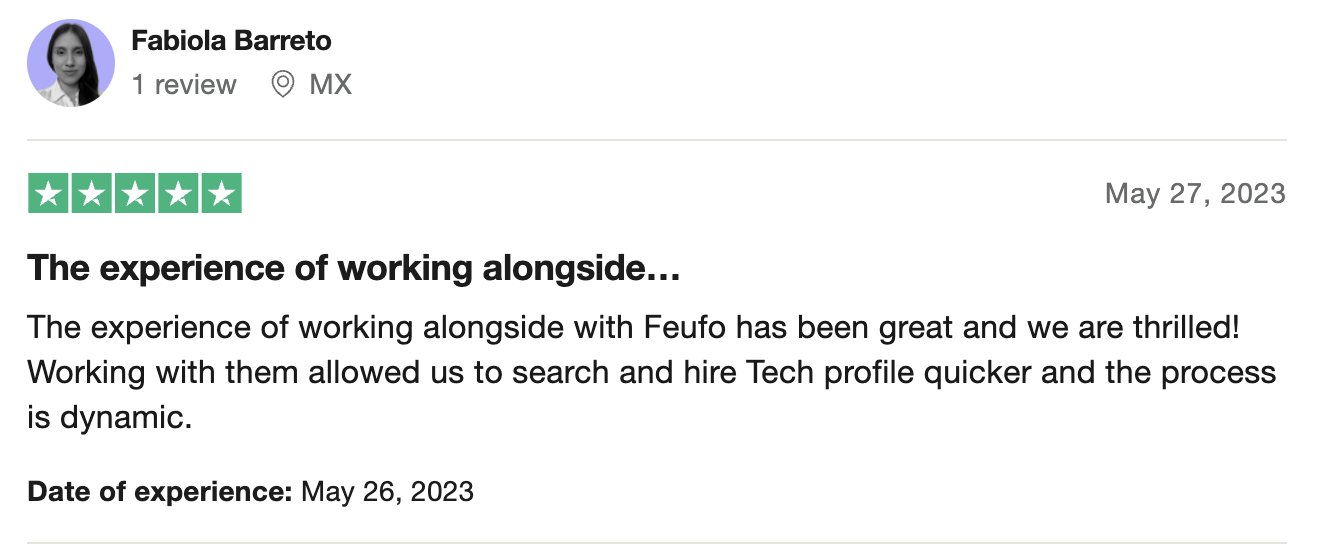The image size is (1318, 544).
Task: Open Fabiola Barreto's profile avatar
Action: tap(71, 63)
